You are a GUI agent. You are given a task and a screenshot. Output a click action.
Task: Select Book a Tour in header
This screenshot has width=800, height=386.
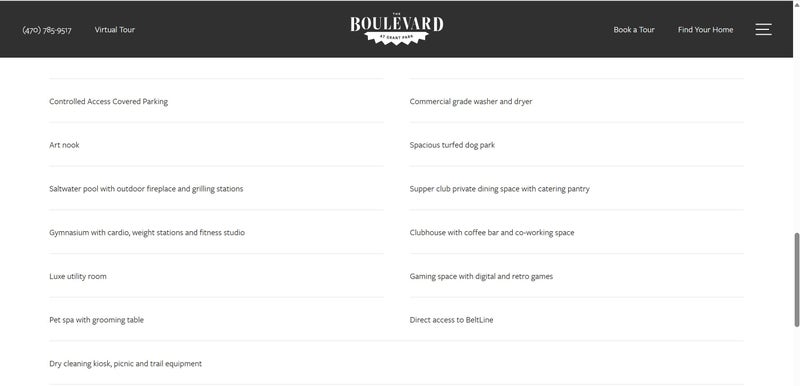tap(634, 30)
